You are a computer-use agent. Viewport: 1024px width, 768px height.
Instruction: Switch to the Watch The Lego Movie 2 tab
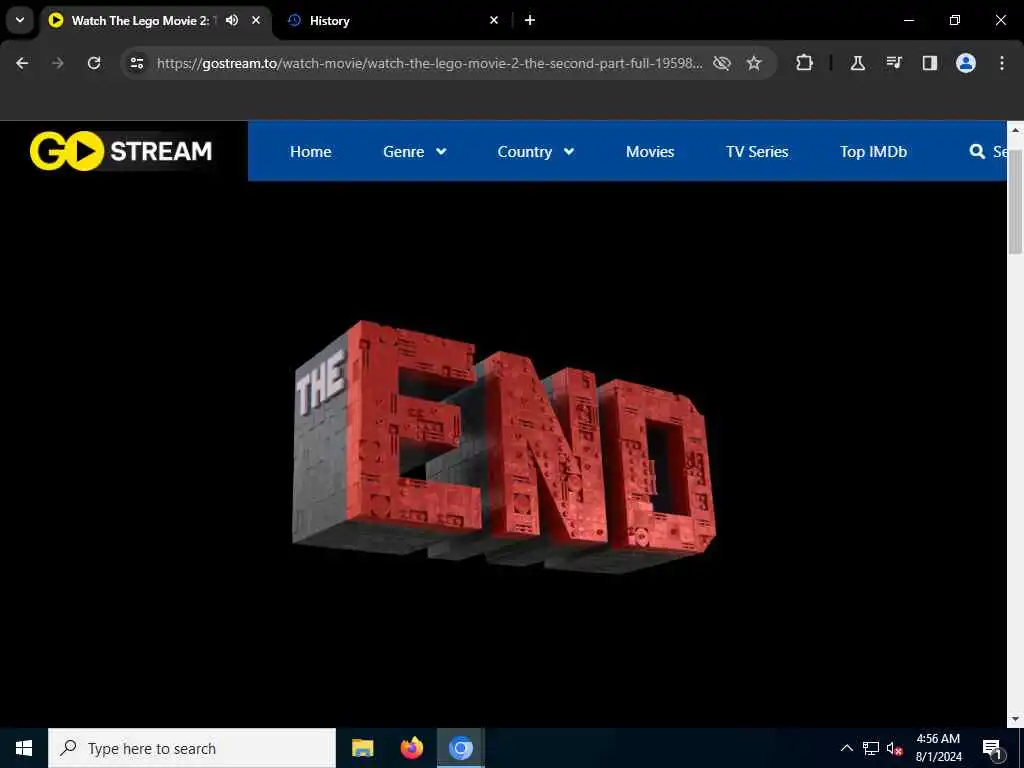(140, 21)
